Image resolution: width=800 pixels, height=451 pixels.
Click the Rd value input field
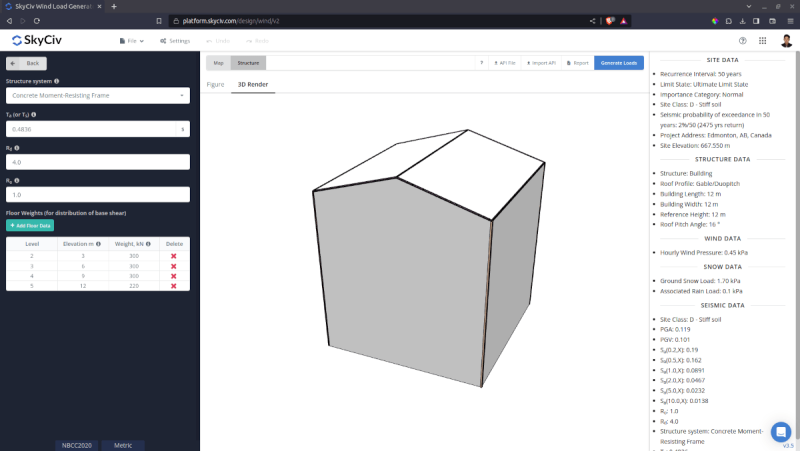[x=97, y=161]
